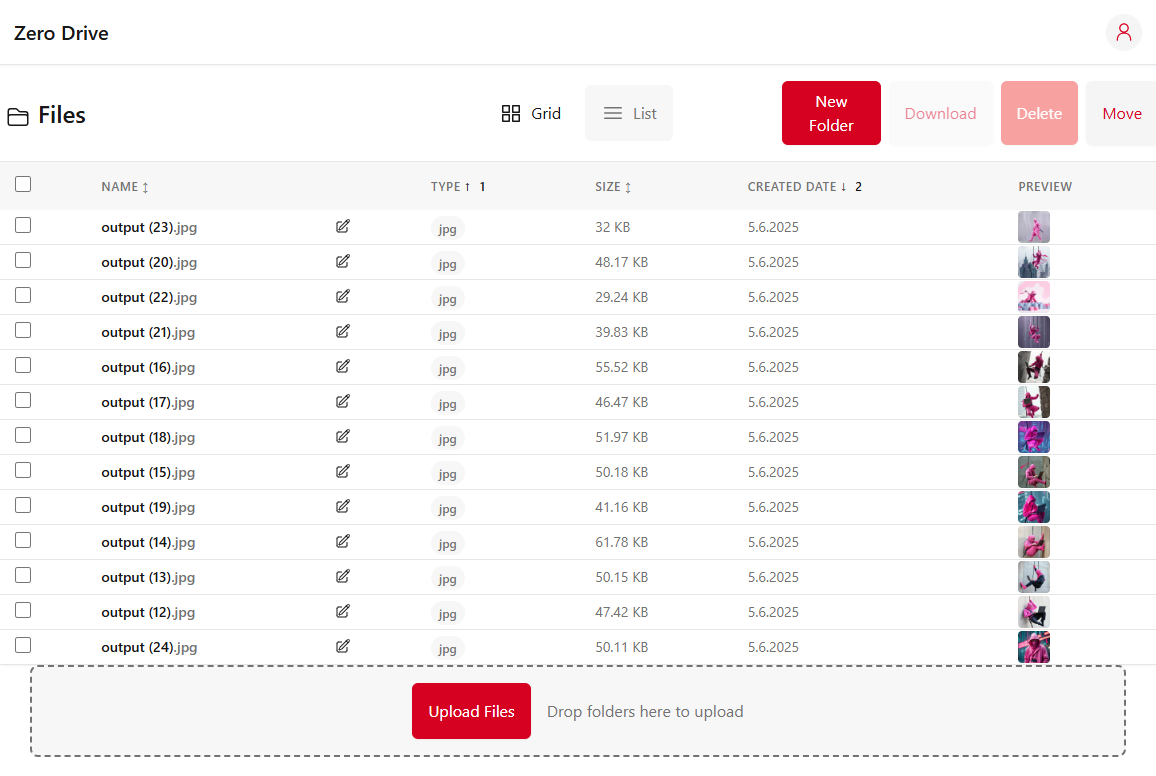This screenshot has width=1156, height=776.
Task: Click the edit pencil for output (18).jpg
Action: click(343, 436)
